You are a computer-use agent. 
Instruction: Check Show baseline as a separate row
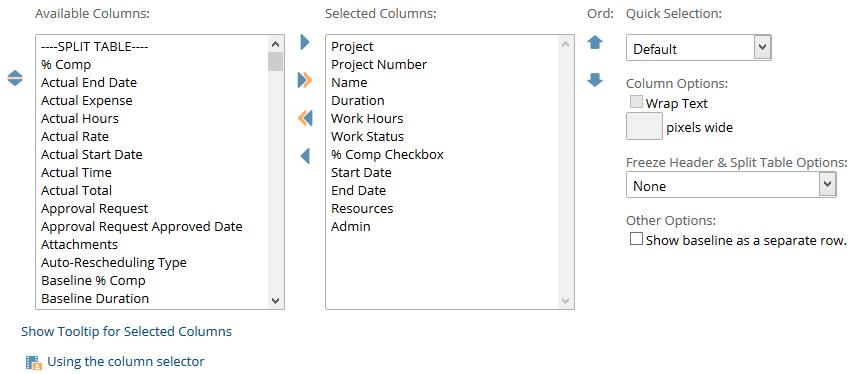coord(636,239)
